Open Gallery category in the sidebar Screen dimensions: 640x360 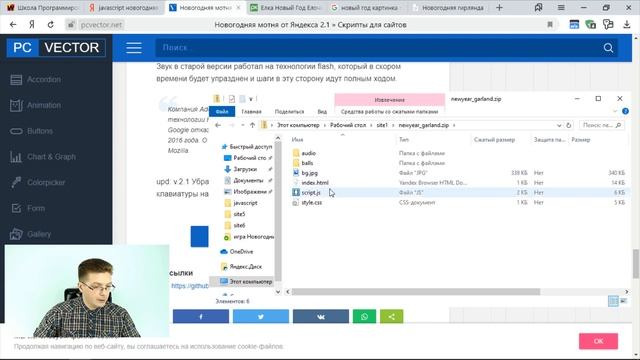[x=39, y=233]
